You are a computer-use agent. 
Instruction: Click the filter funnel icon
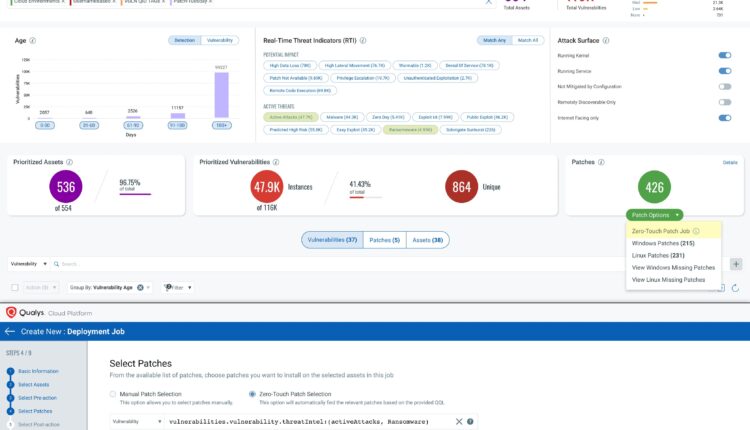coord(167,287)
